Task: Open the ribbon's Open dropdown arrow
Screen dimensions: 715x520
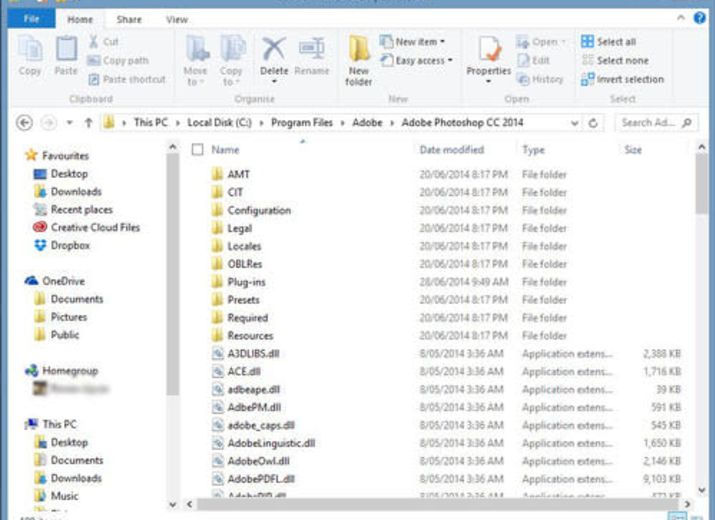Action: click(x=564, y=42)
